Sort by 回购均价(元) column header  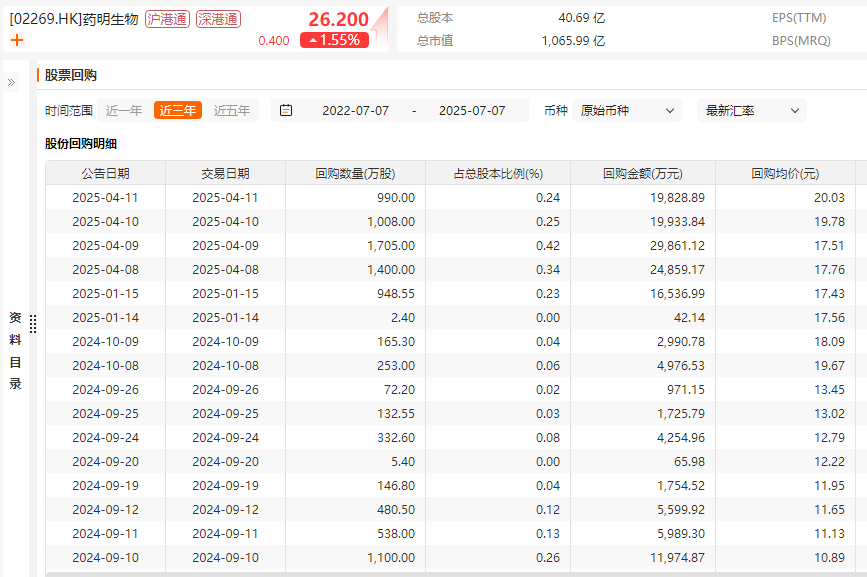point(785,174)
